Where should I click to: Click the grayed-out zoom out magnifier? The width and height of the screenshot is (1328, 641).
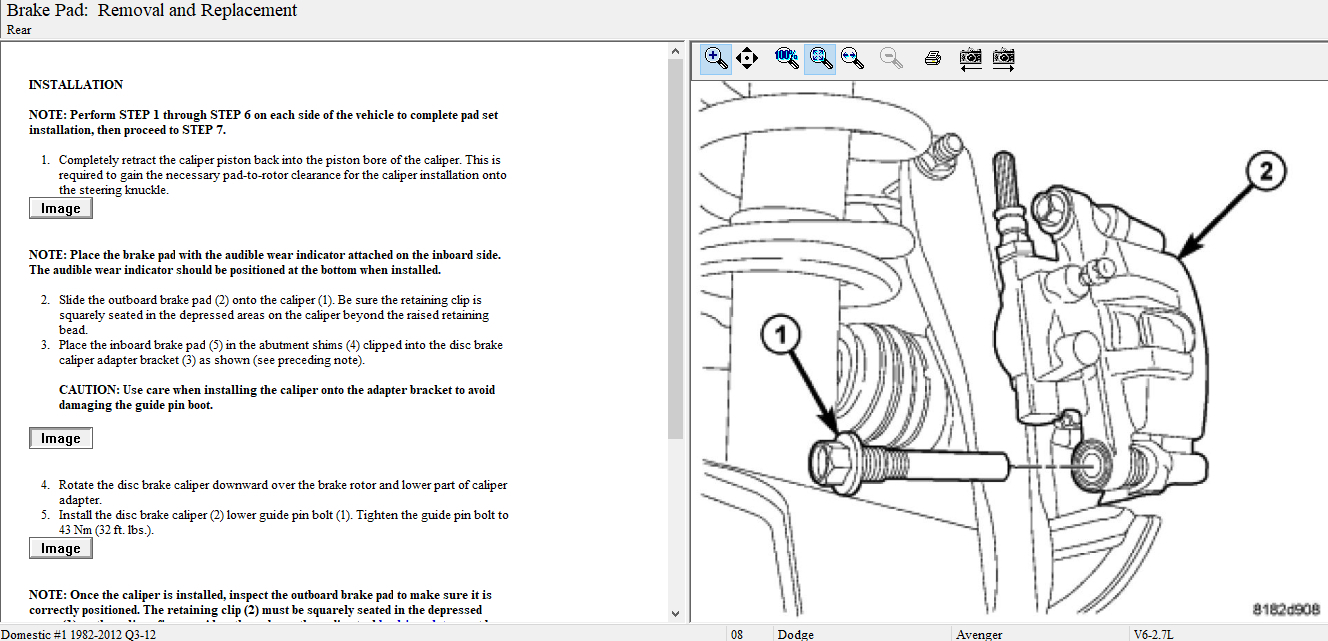point(890,58)
